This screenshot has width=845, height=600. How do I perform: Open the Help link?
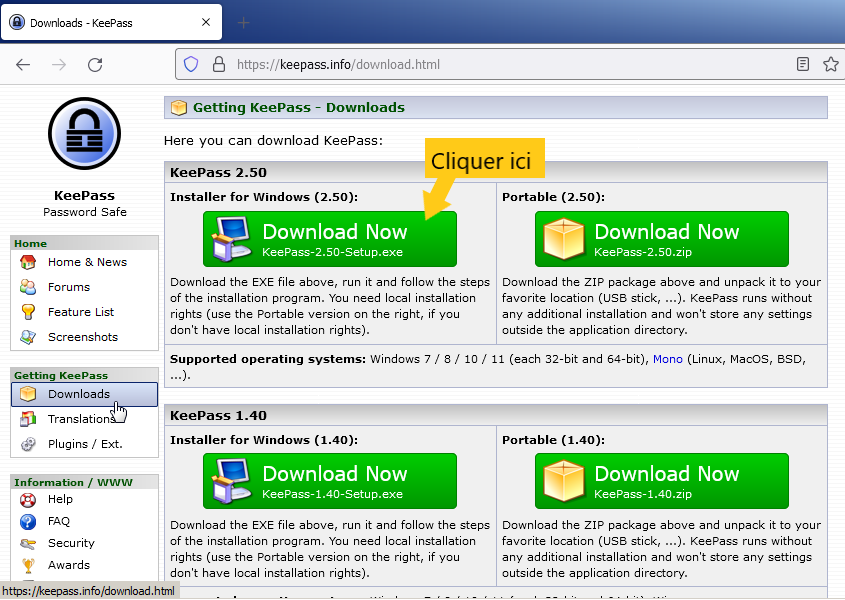[60, 499]
